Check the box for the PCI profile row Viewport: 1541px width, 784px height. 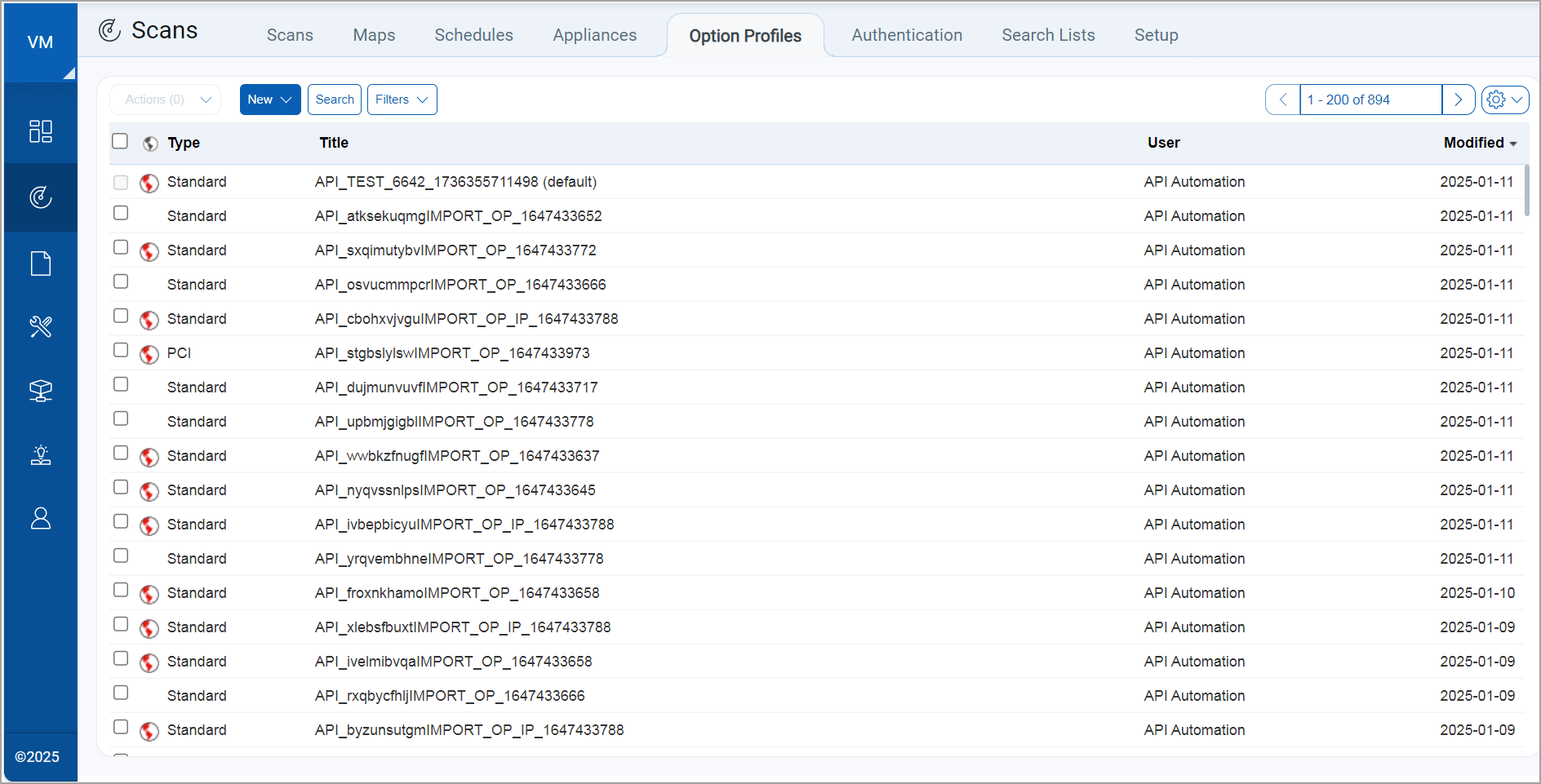click(x=120, y=350)
